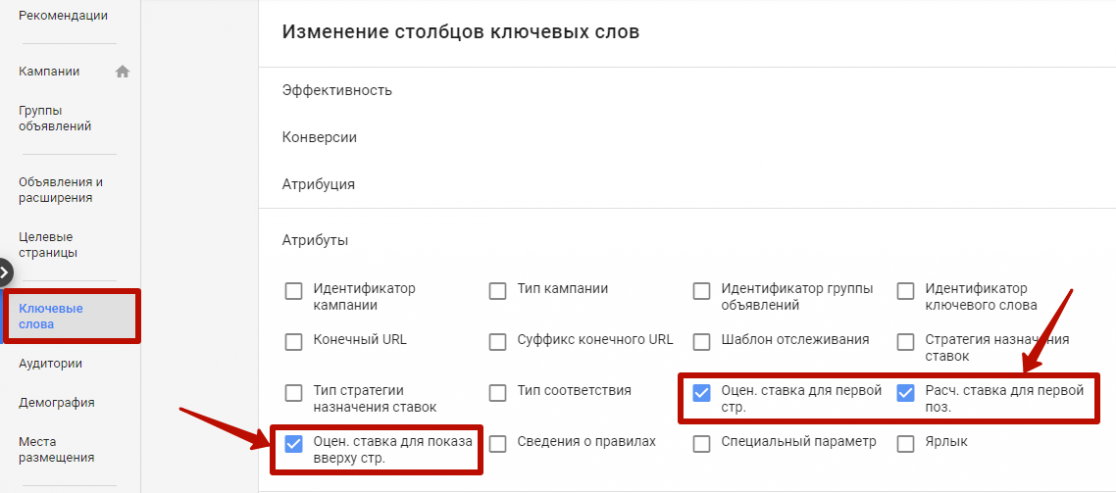Enable the Шаблон отслеживания checkbox
Image resolution: width=1116 pixels, height=493 pixels.
(702, 342)
